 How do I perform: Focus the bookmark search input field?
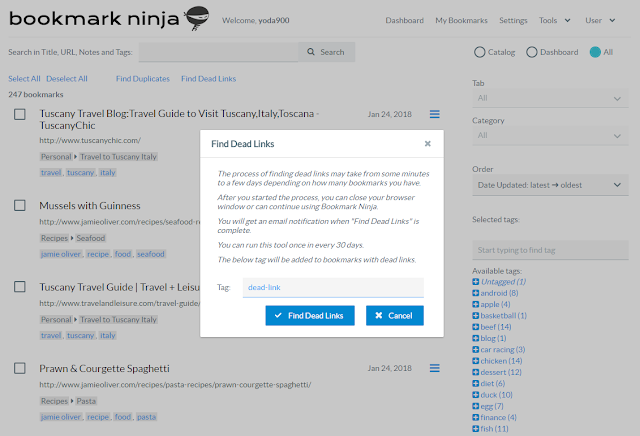pyautogui.click(x=218, y=52)
